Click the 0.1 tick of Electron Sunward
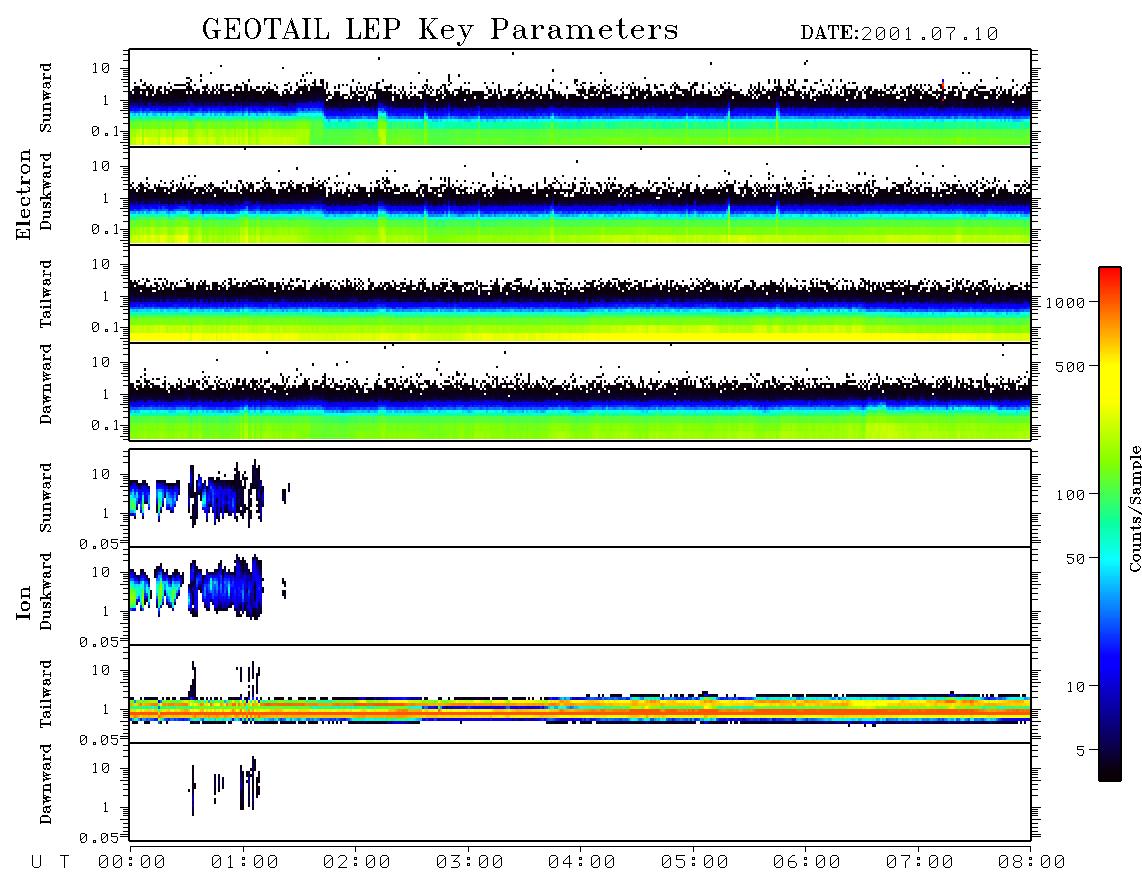 [x=106, y=131]
